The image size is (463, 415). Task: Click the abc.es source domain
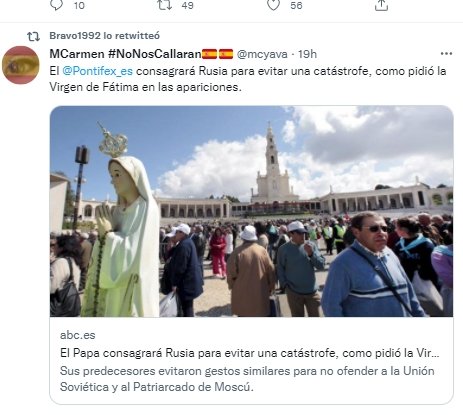(x=78, y=335)
